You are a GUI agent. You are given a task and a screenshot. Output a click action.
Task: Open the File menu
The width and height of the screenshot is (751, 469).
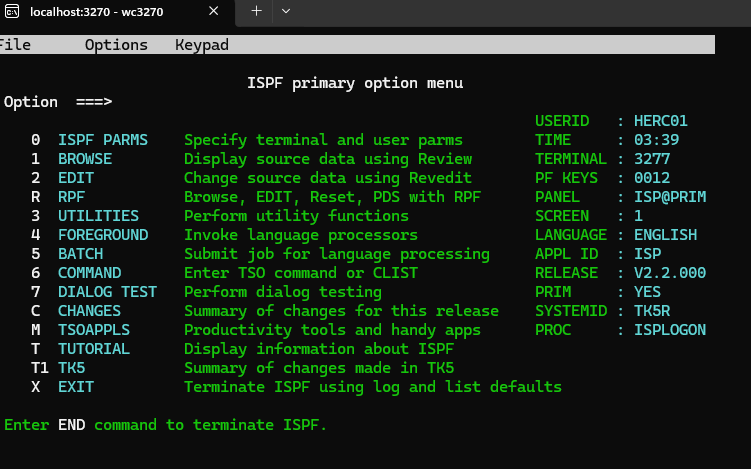15,45
